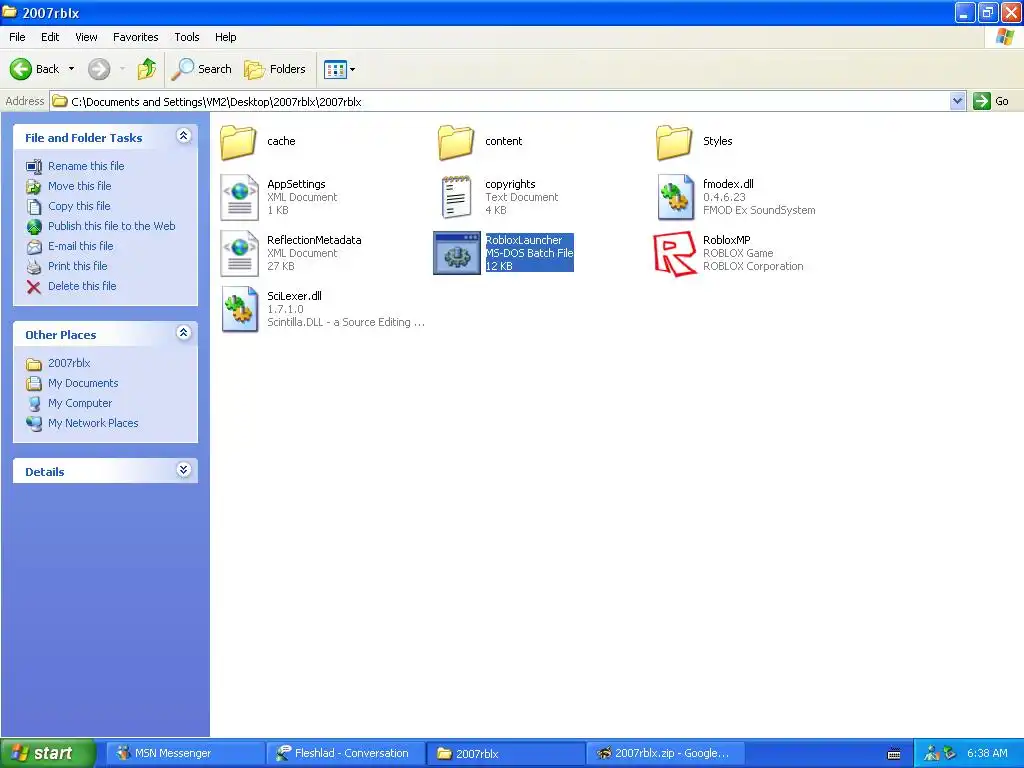
Task: Select the AppSettings XML document icon
Action: click(239, 197)
